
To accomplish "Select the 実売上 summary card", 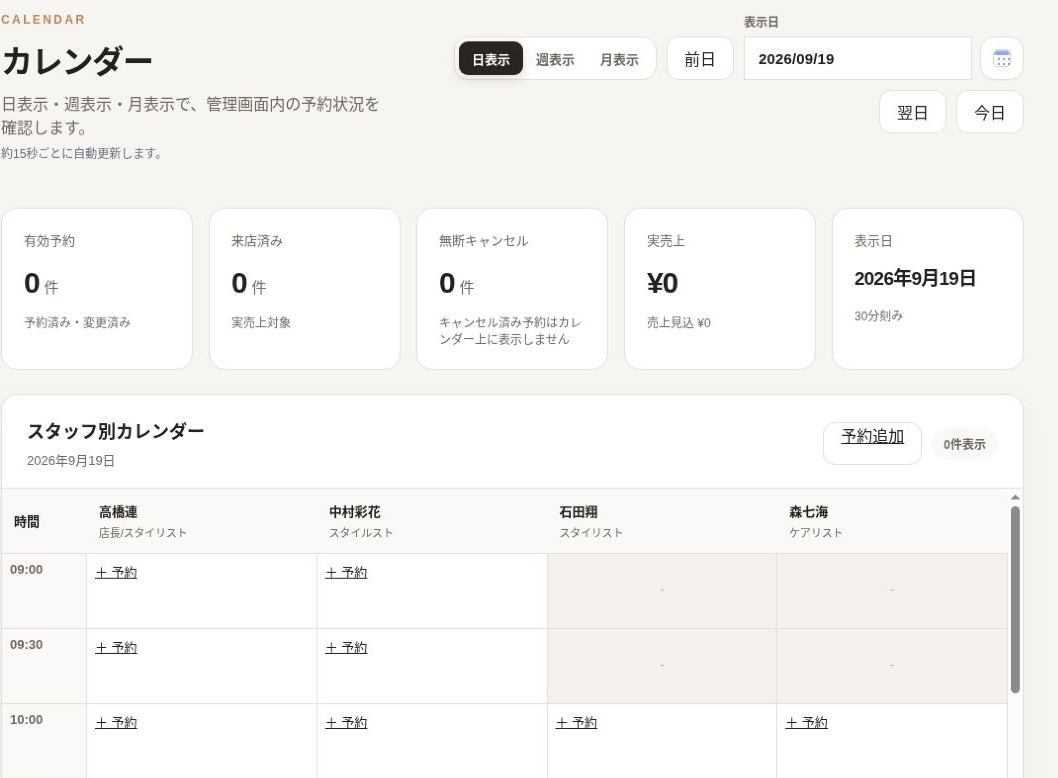I will pyautogui.click(x=720, y=289).
